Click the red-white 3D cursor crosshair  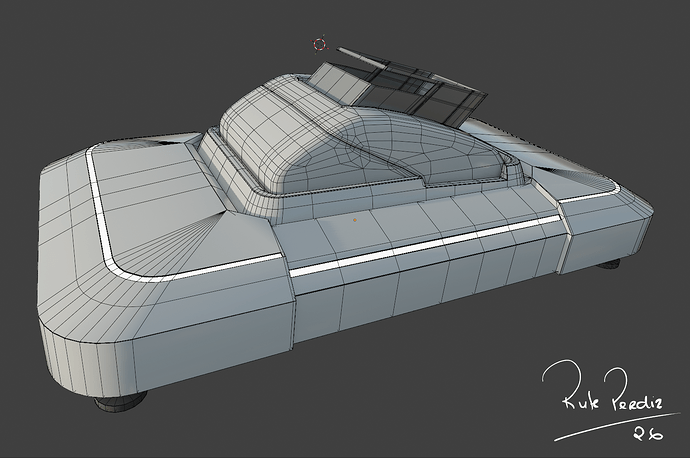[319, 44]
